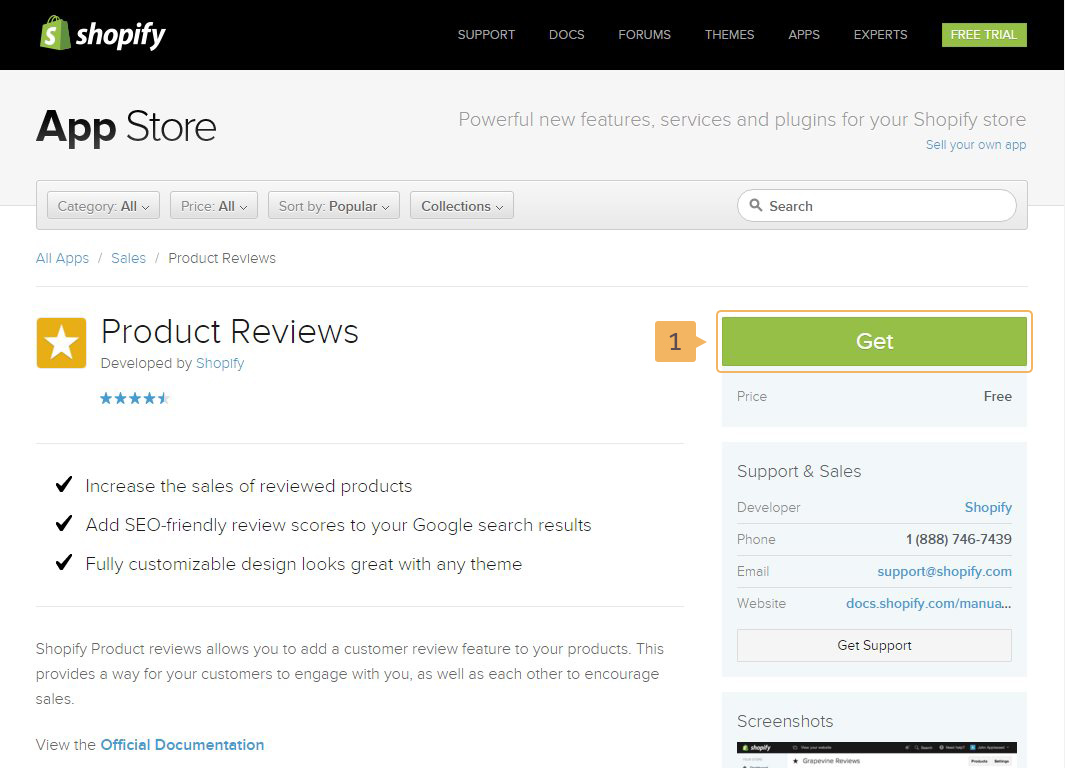
Task: Go to Themes in top navigation
Action: point(729,34)
